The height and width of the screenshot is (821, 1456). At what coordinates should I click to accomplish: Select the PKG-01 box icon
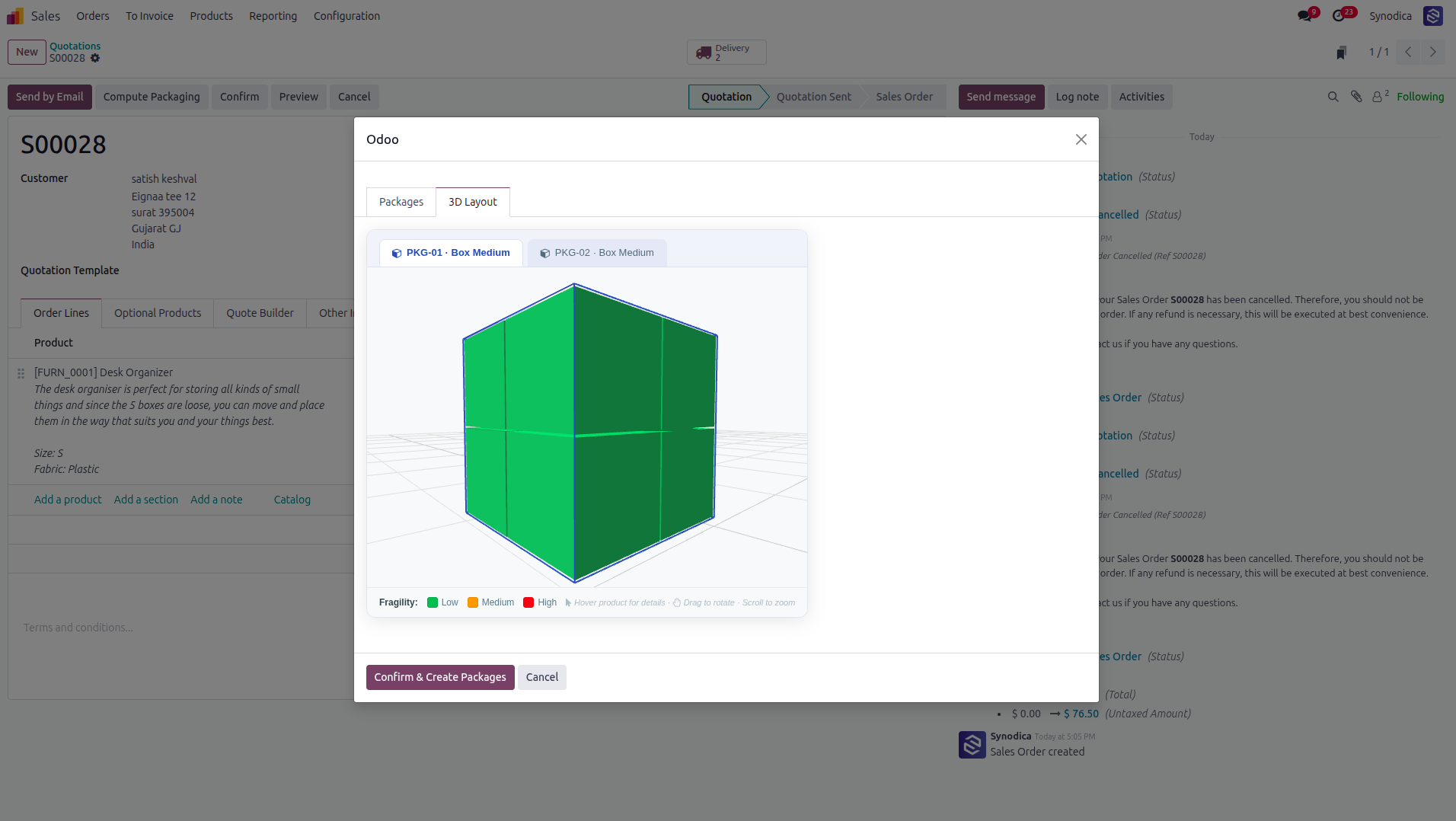click(x=397, y=253)
